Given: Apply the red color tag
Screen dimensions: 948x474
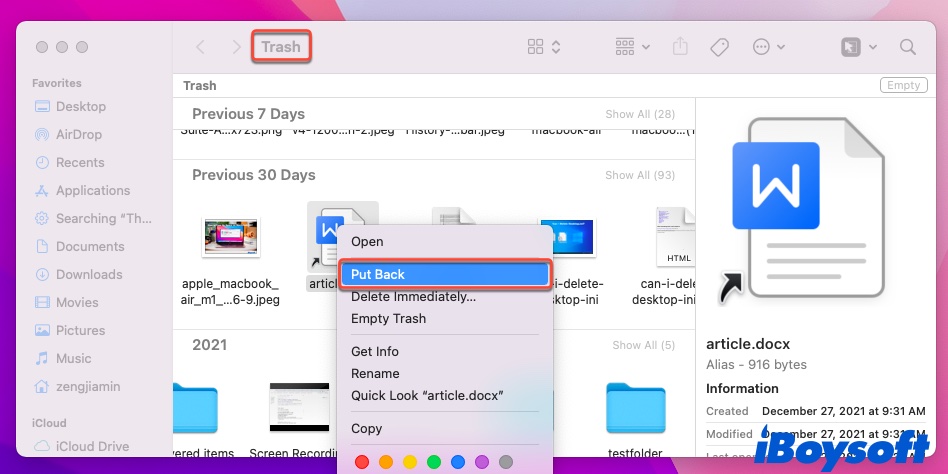Looking at the screenshot, I should tap(362, 462).
